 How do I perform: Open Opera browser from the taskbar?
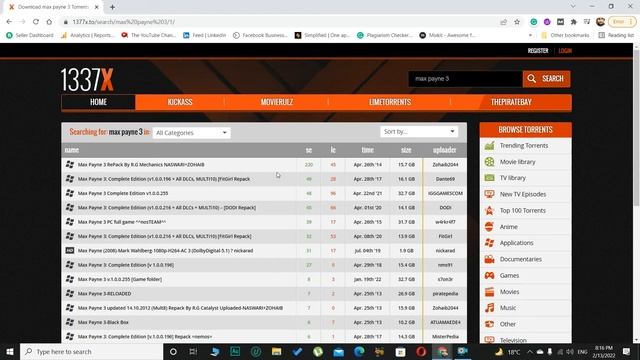pyautogui.click(x=421, y=351)
